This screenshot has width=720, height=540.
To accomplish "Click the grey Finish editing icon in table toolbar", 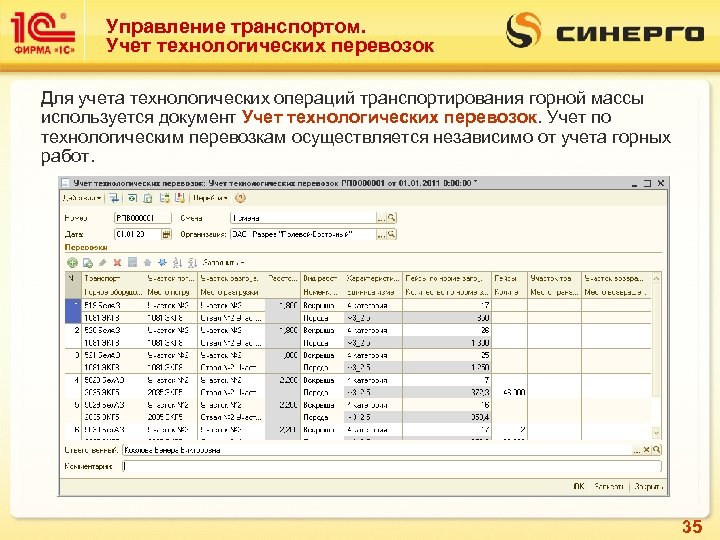I will (x=133, y=263).
